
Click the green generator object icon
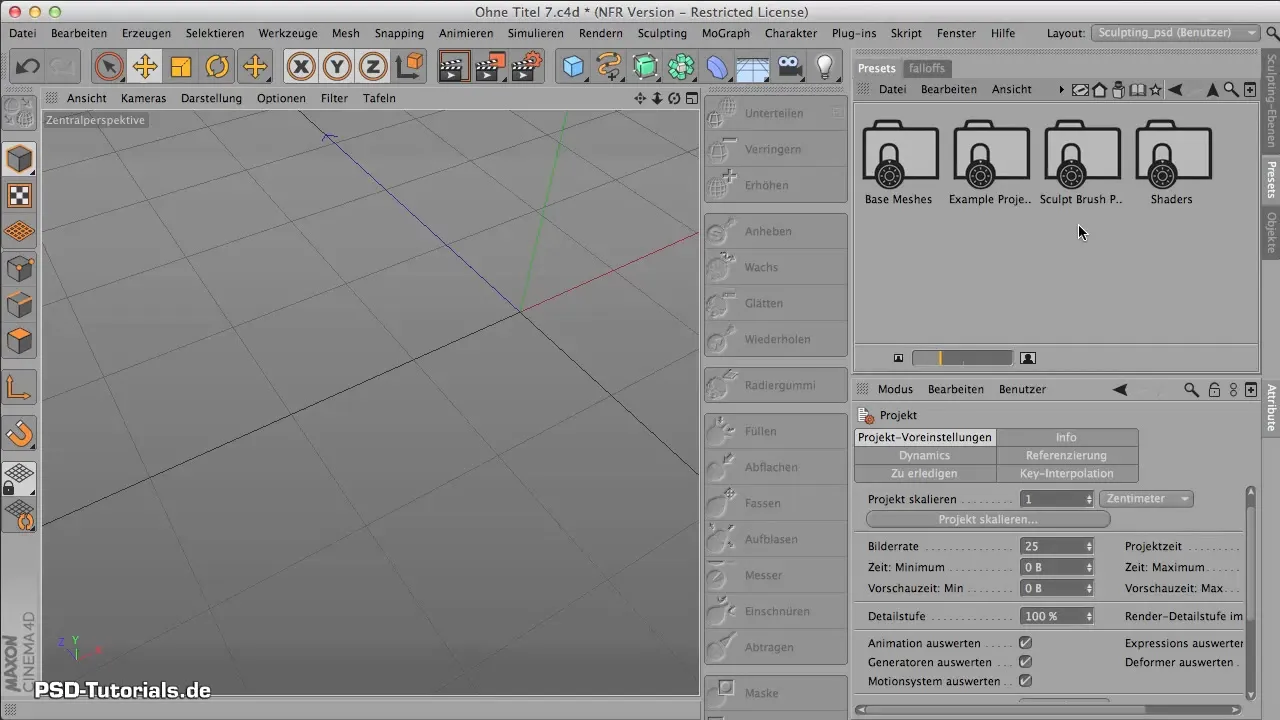click(x=645, y=67)
